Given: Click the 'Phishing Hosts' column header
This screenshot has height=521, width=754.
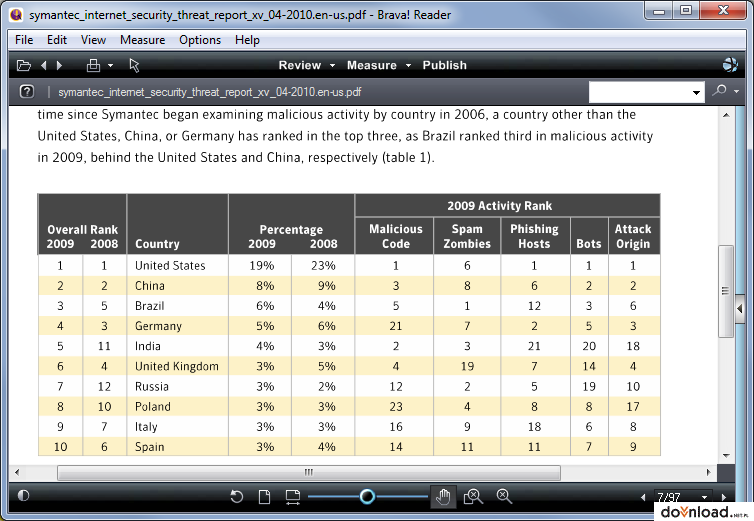Looking at the screenshot, I should pyautogui.click(x=534, y=236).
